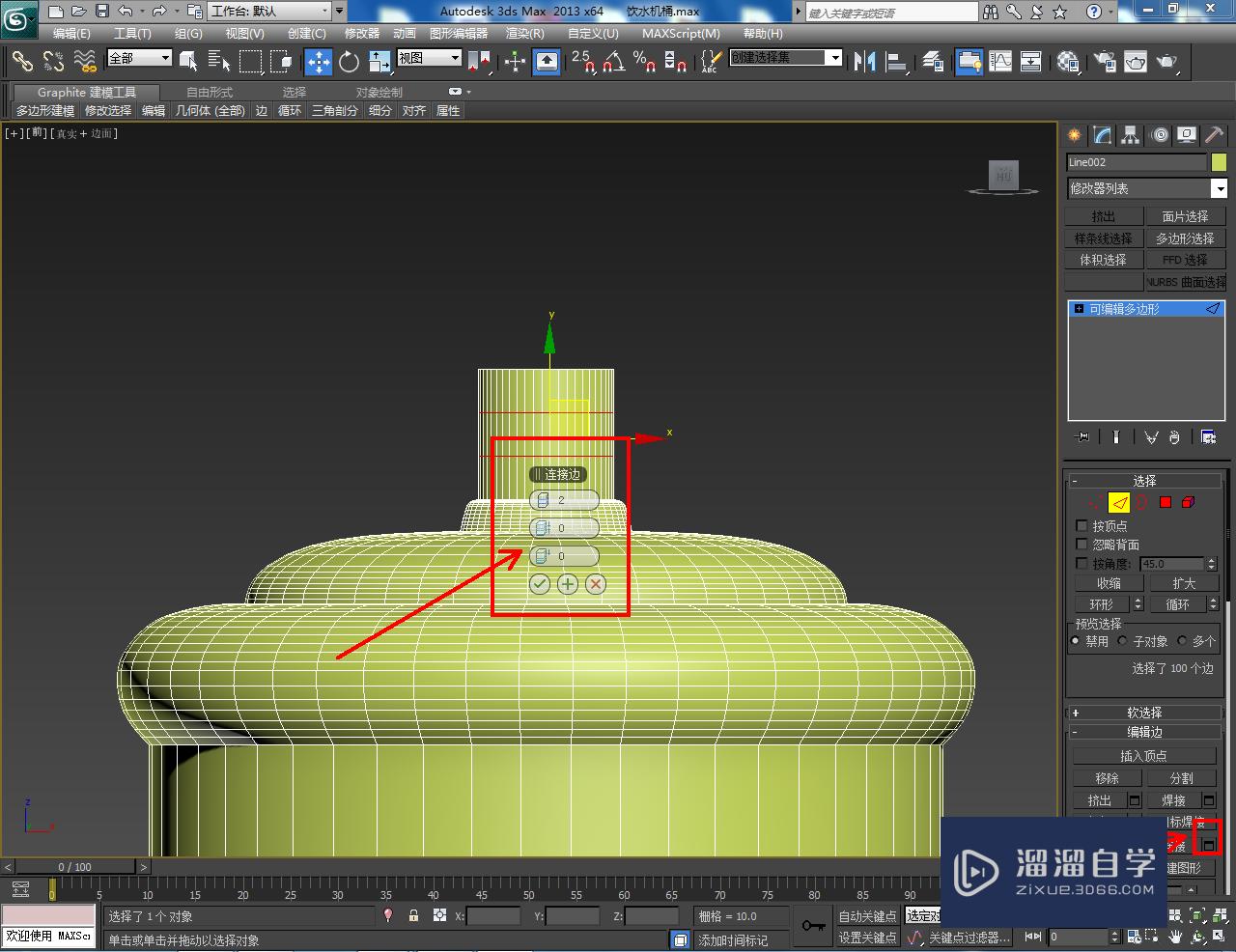Activate Select and Rotate tool
The image size is (1236, 952).
tap(349, 61)
